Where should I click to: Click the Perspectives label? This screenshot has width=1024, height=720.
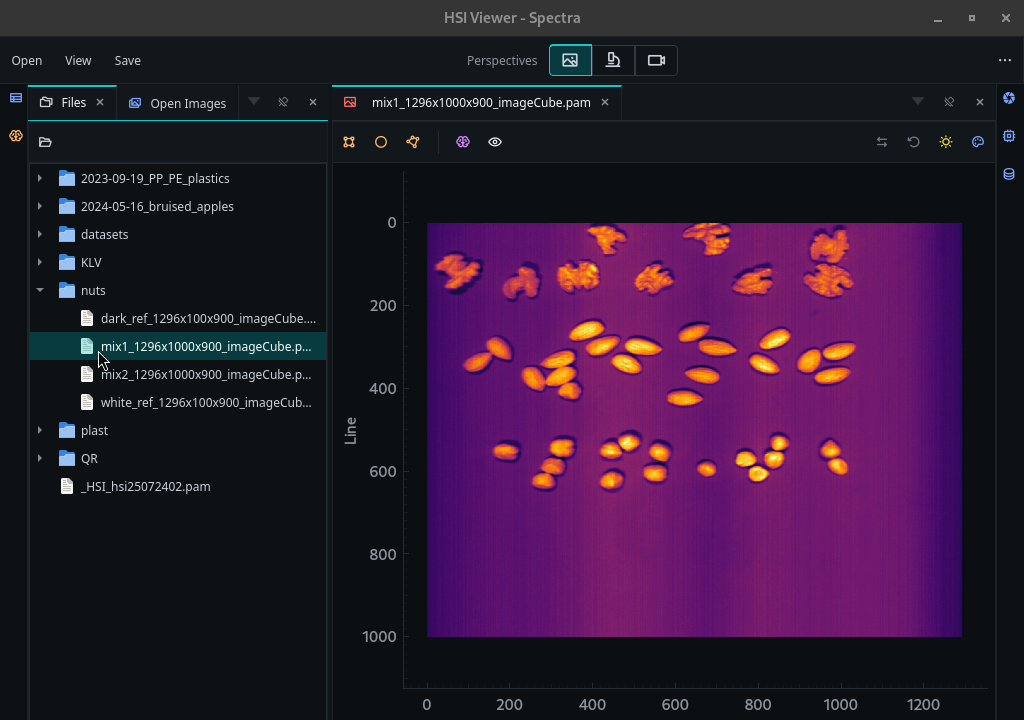(x=502, y=60)
